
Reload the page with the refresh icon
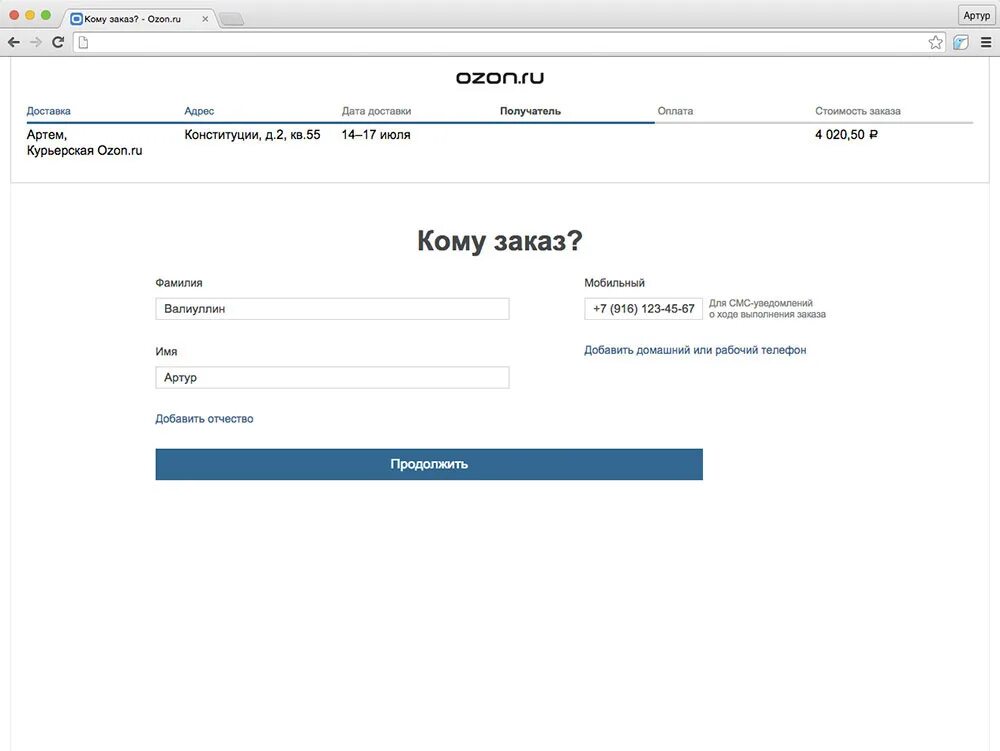58,41
